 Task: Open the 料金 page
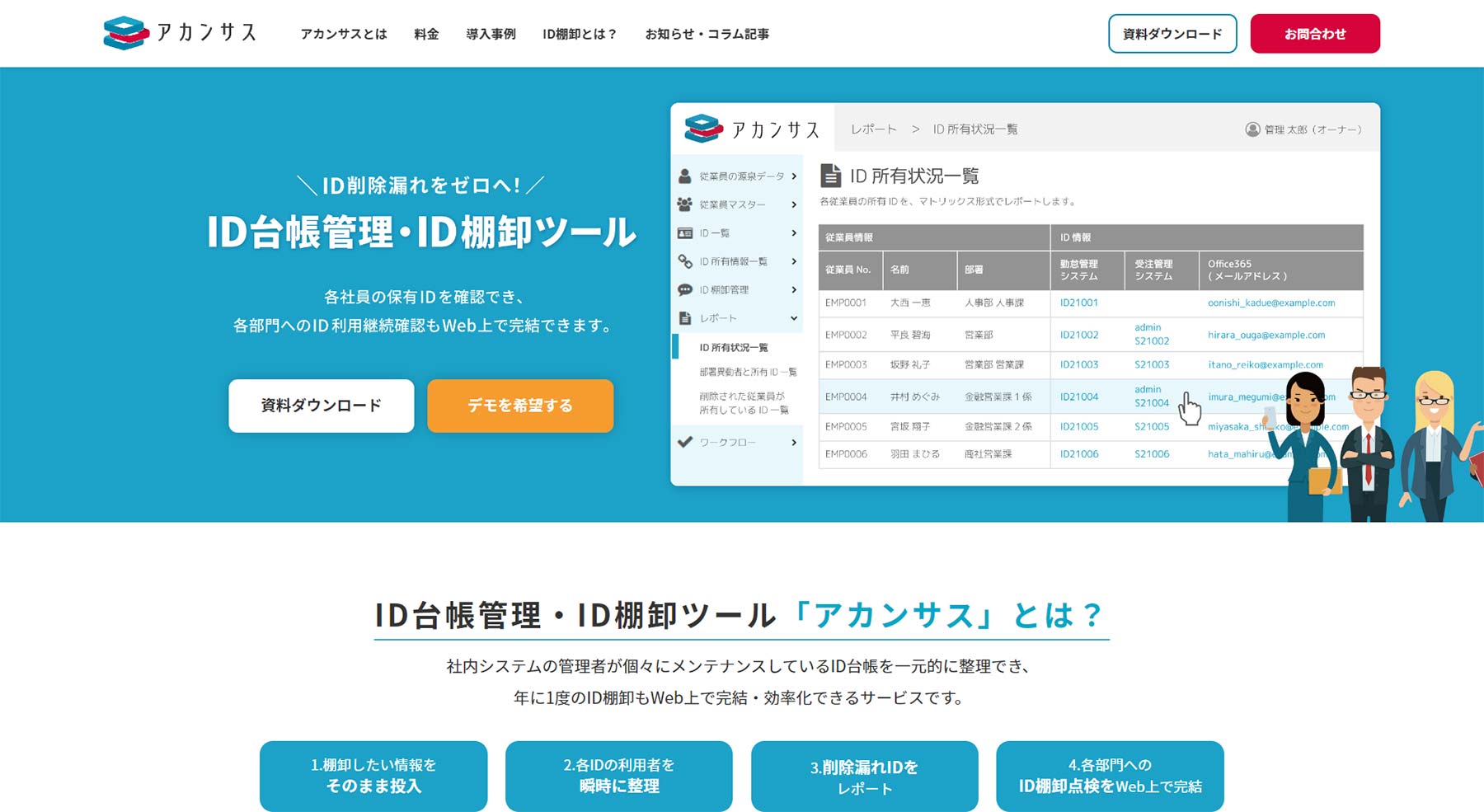tap(426, 34)
